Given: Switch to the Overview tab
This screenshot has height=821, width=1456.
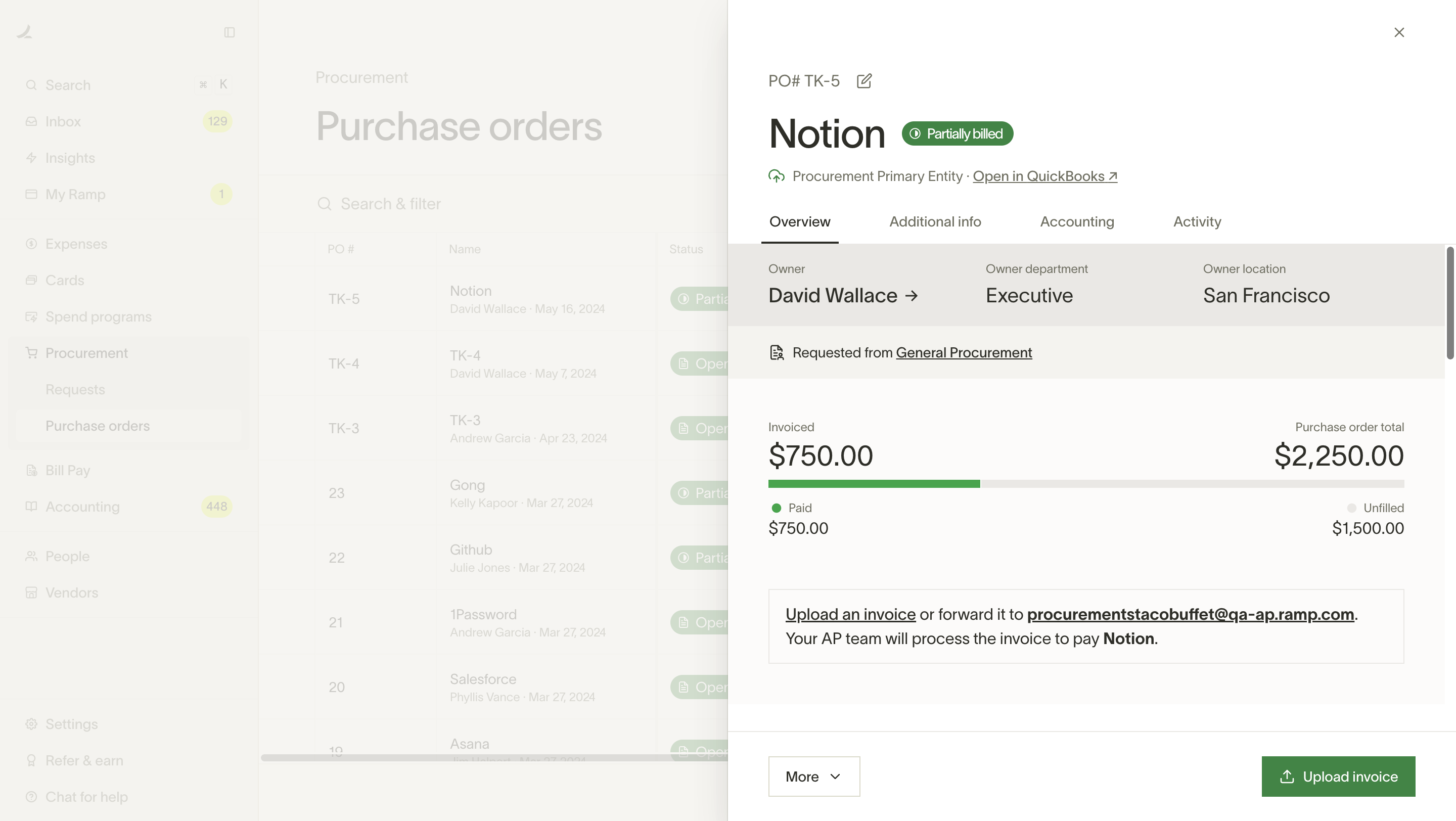Looking at the screenshot, I should (x=800, y=222).
